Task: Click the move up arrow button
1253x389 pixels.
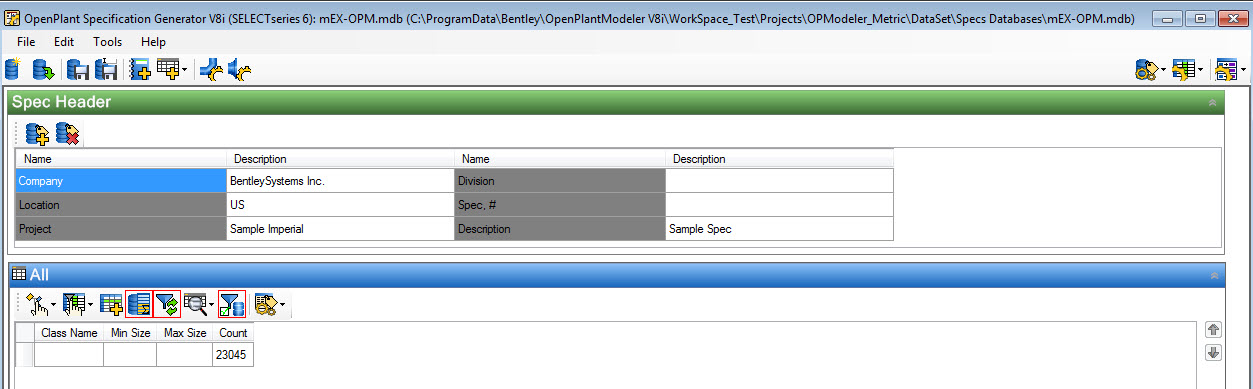Action: click(x=1213, y=330)
